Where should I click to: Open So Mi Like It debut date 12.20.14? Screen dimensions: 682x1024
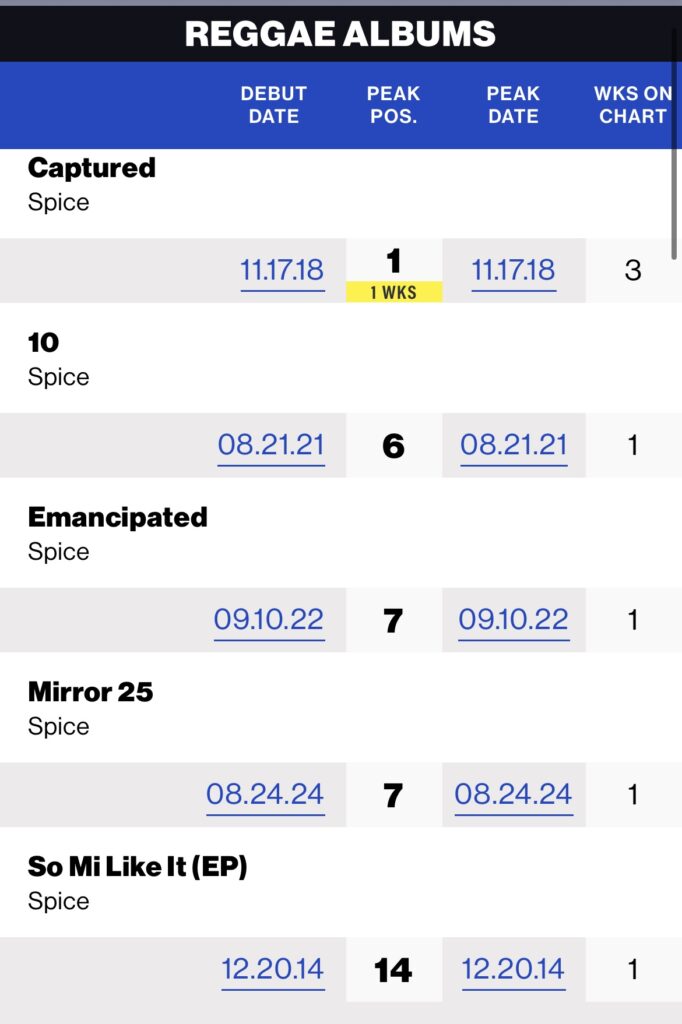(272, 970)
